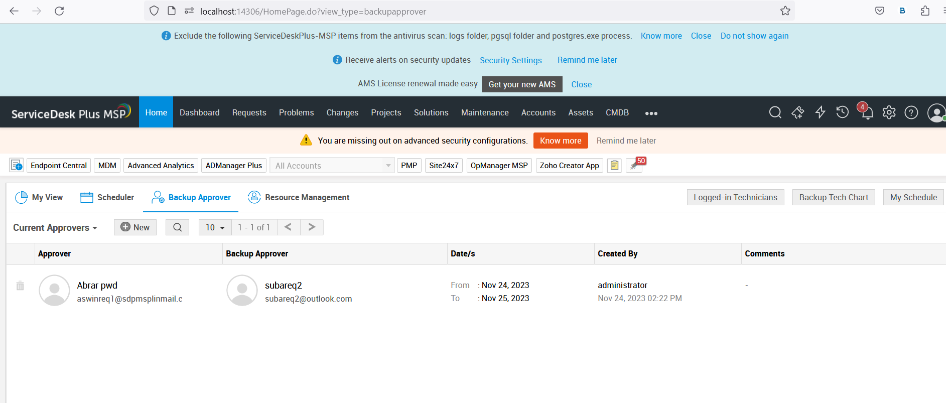The width and height of the screenshot is (946, 403).
Task: Switch to the Resource Management tab
Action: click(299, 197)
